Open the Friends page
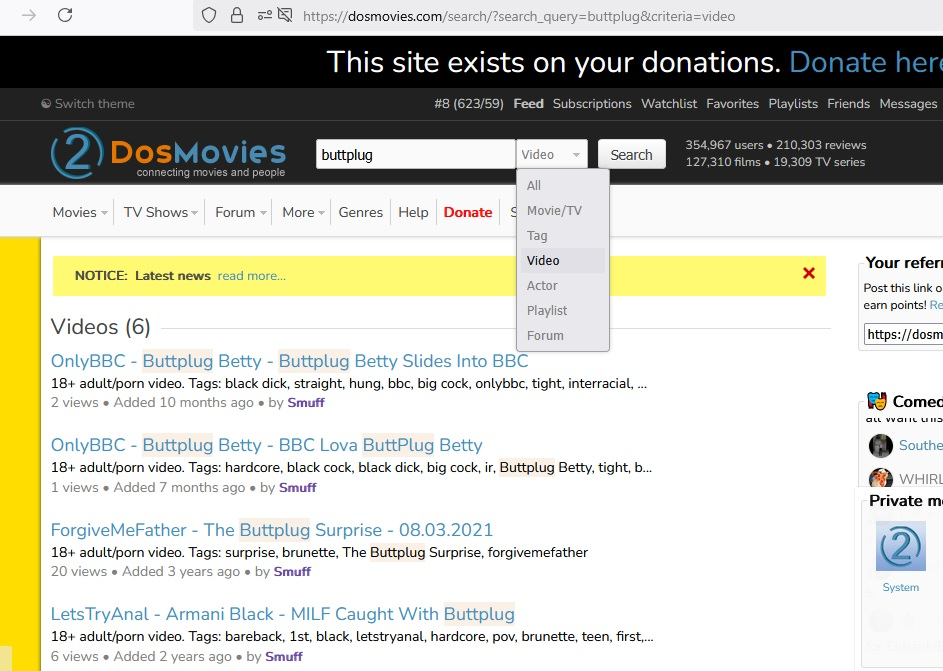The height and width of the screenshot is (671, 943). click(848, 103)
